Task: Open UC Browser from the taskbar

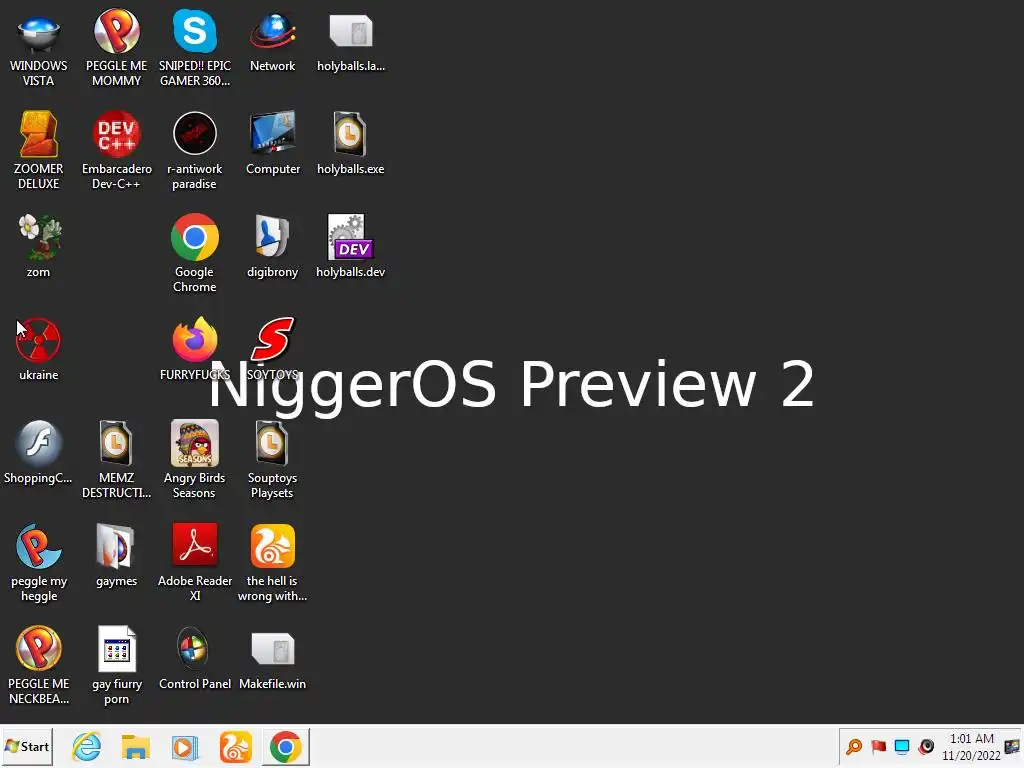Action: pyautogui.click(x=236, y=747)
